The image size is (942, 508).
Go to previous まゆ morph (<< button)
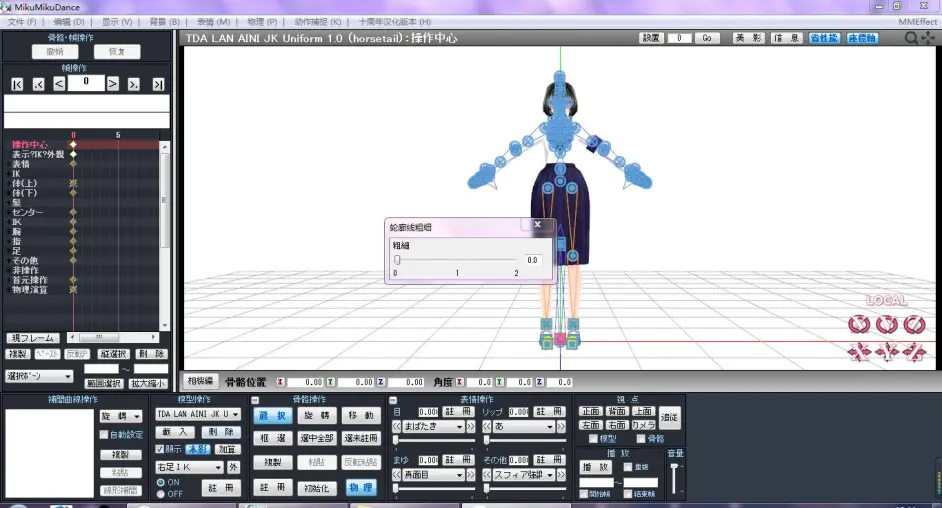click(397, 474)
